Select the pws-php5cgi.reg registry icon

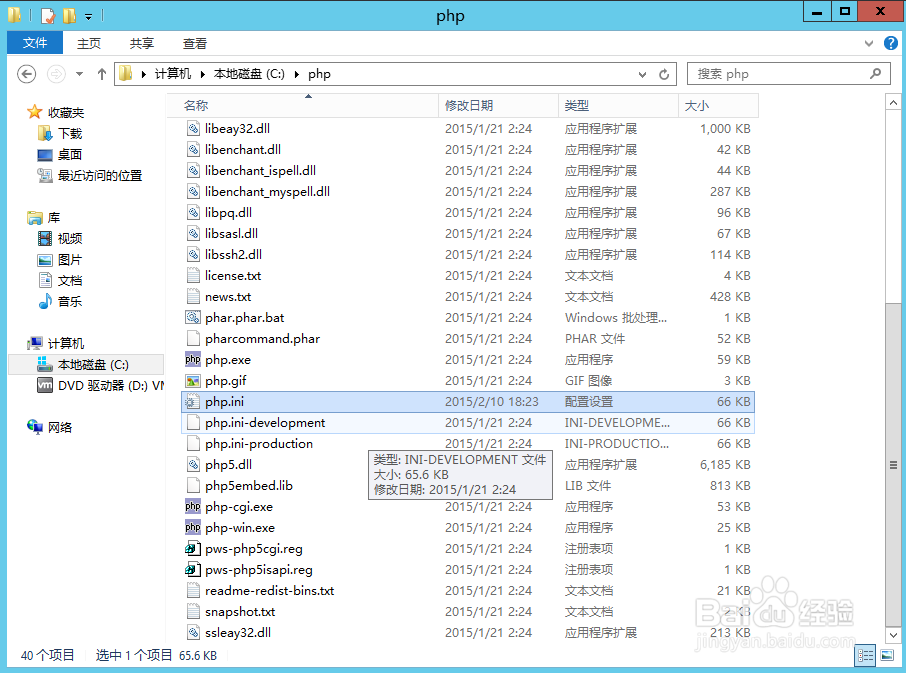click(193, 549)
